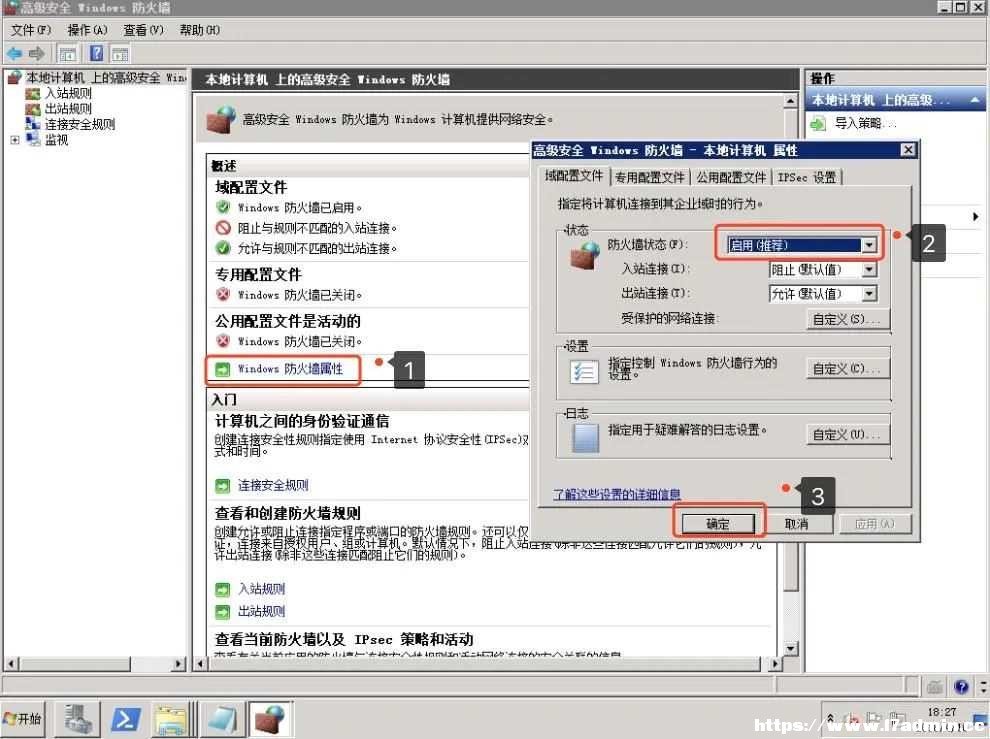Click the 开始 Start button
This screenshot has width=990, height=739.
[22, 719]
